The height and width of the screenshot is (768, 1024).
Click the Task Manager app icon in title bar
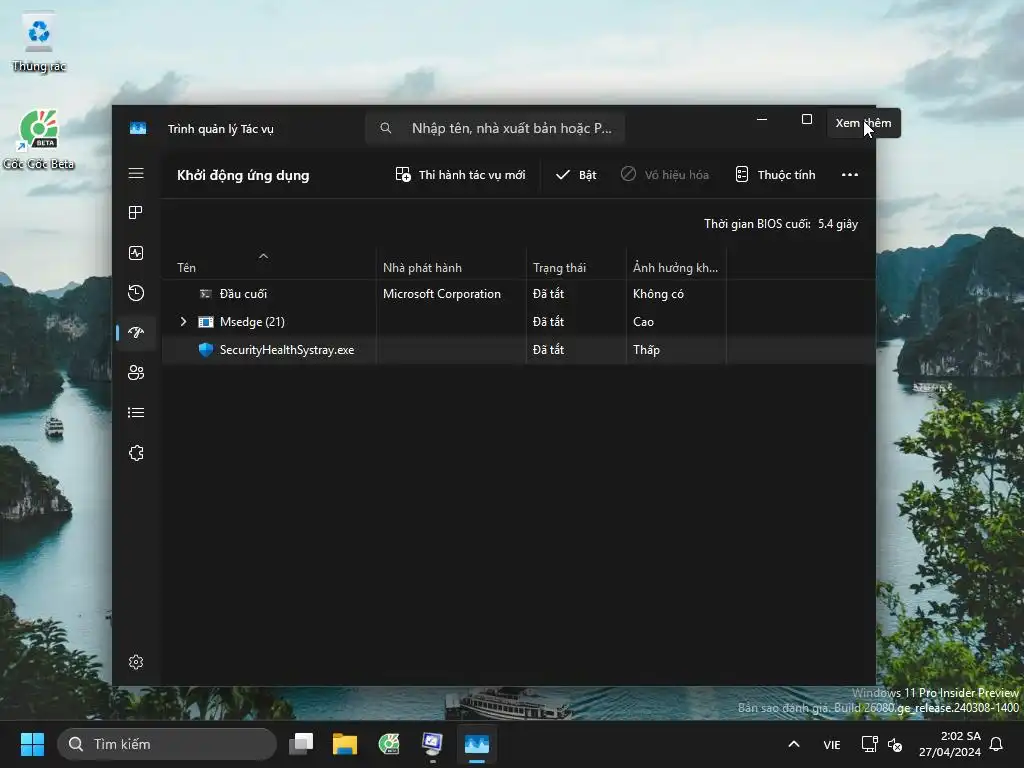point(138,129)
